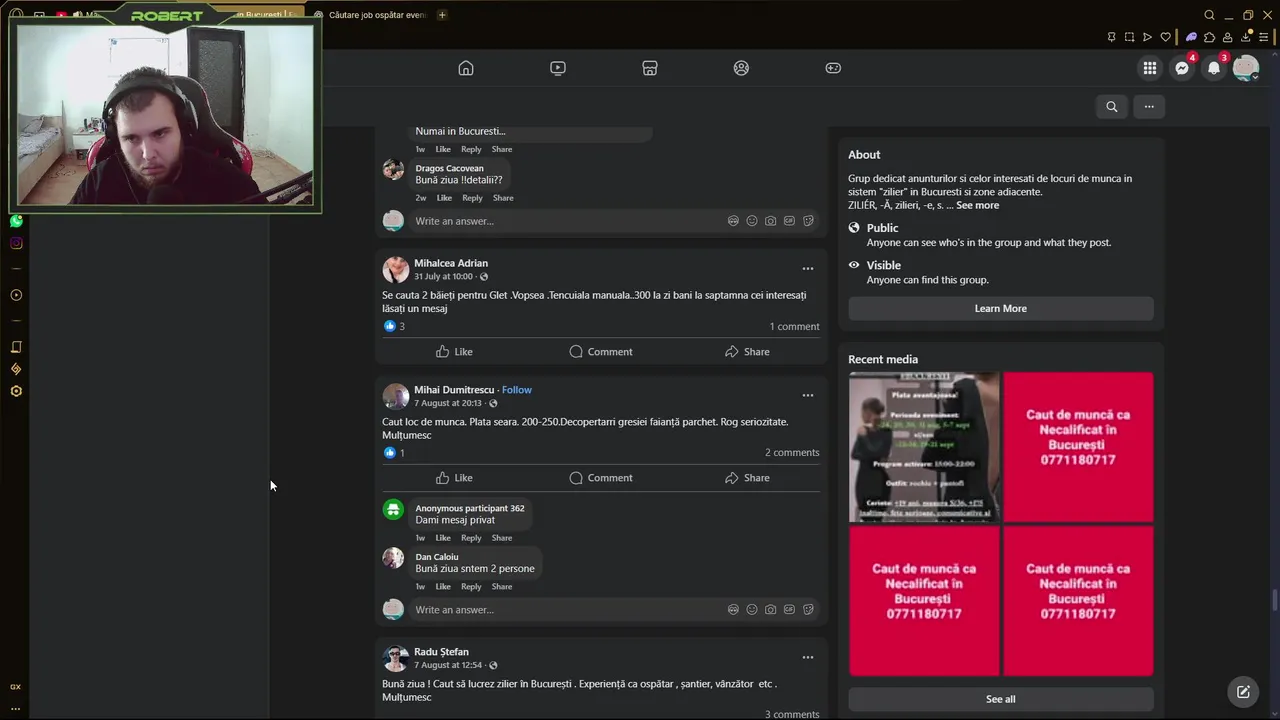The height and width of the screenshot is (720, 1280).
Task: Open post options for Mihalcea Adrian's post
Action: click(808, 268)
